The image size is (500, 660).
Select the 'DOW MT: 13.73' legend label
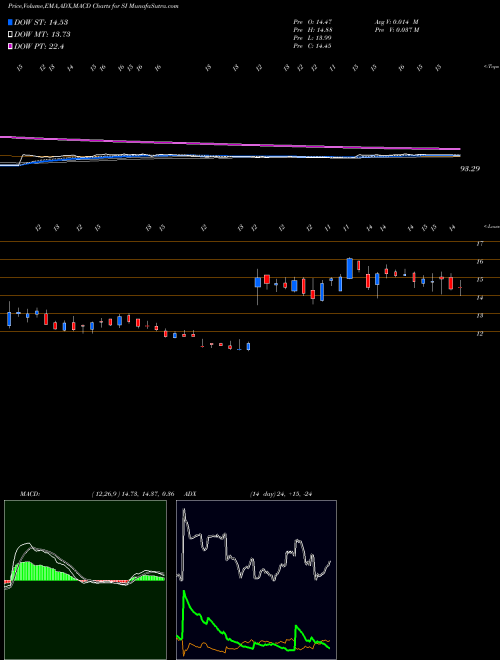[42, 35]
